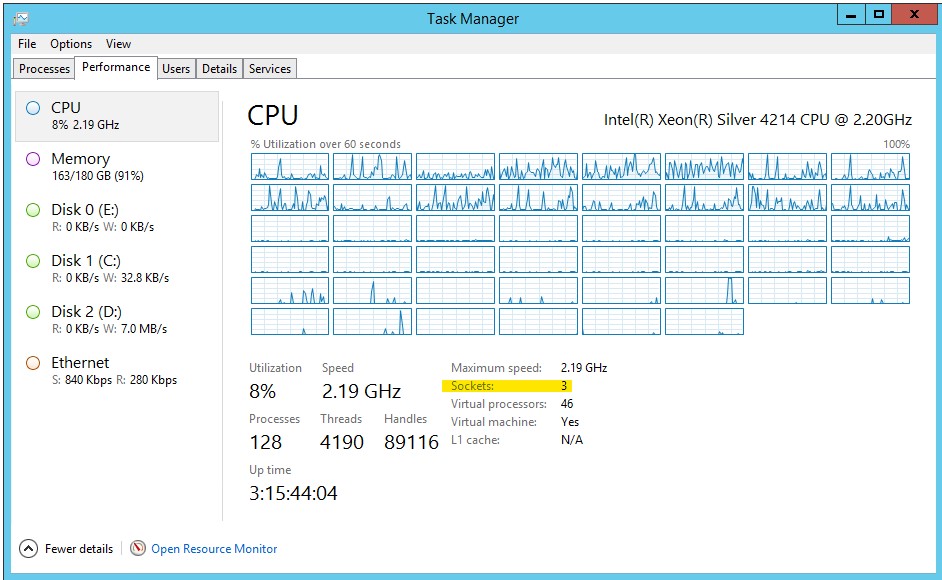Open the View menu
Image resolution: width=942 pixels, height=580 pixels.
(x=118, y=44)
